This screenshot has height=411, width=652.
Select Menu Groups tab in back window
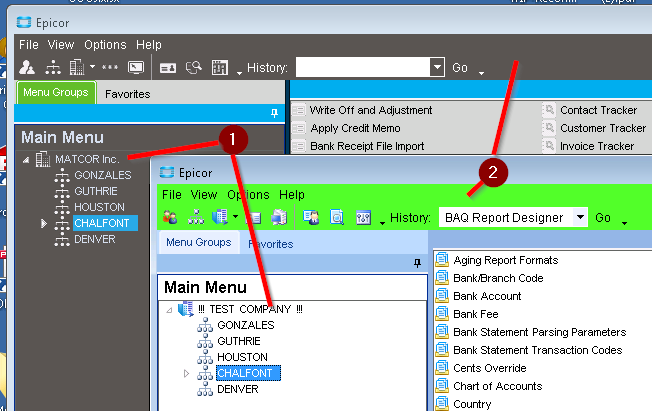[x=56, y=92]
